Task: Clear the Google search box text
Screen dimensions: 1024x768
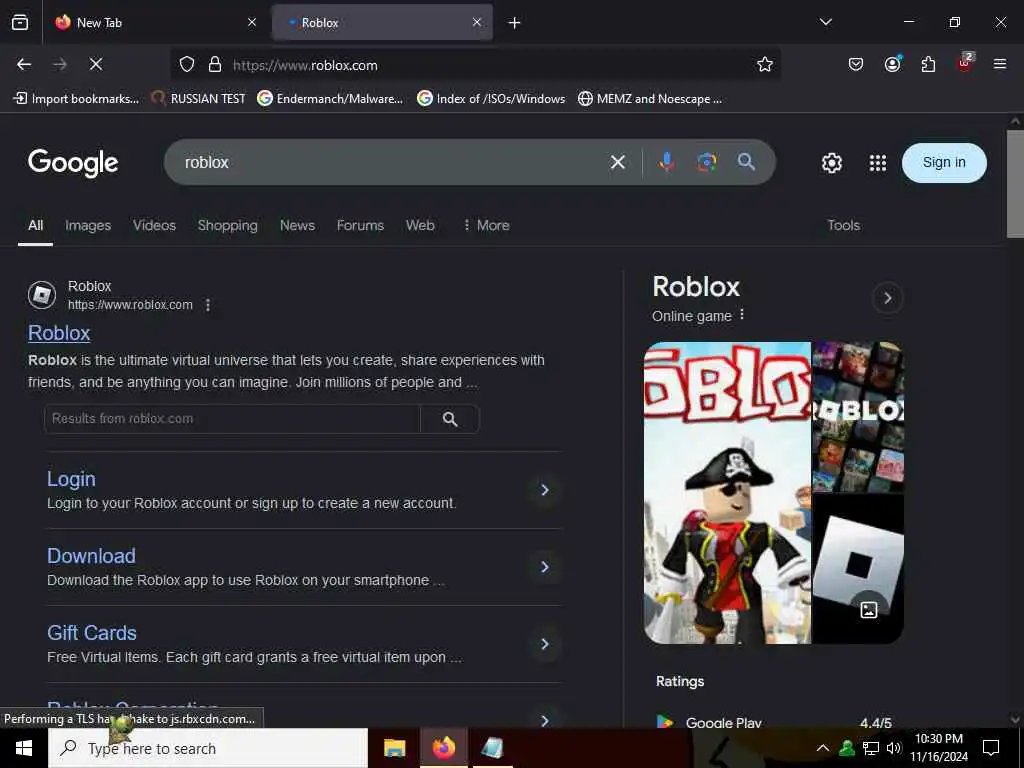Action: pyautogui.click(x=618, y=162)
